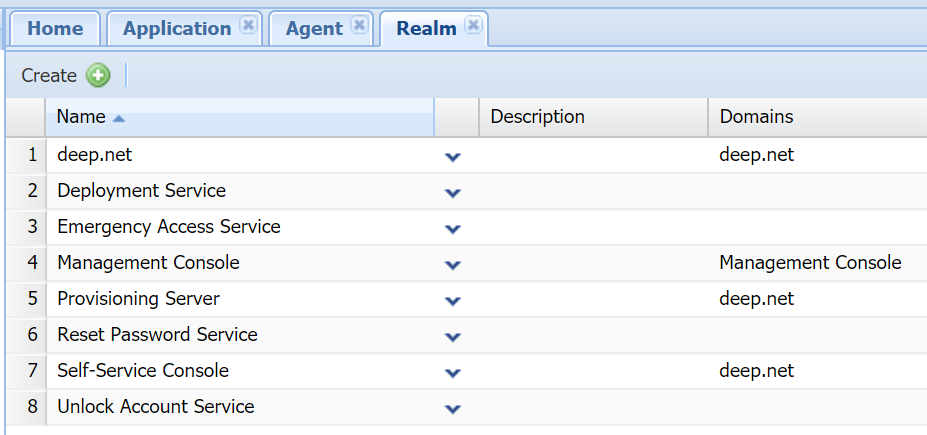Switch to the Agent tab
The image size is (927, 435).
(x=314, y=29)
